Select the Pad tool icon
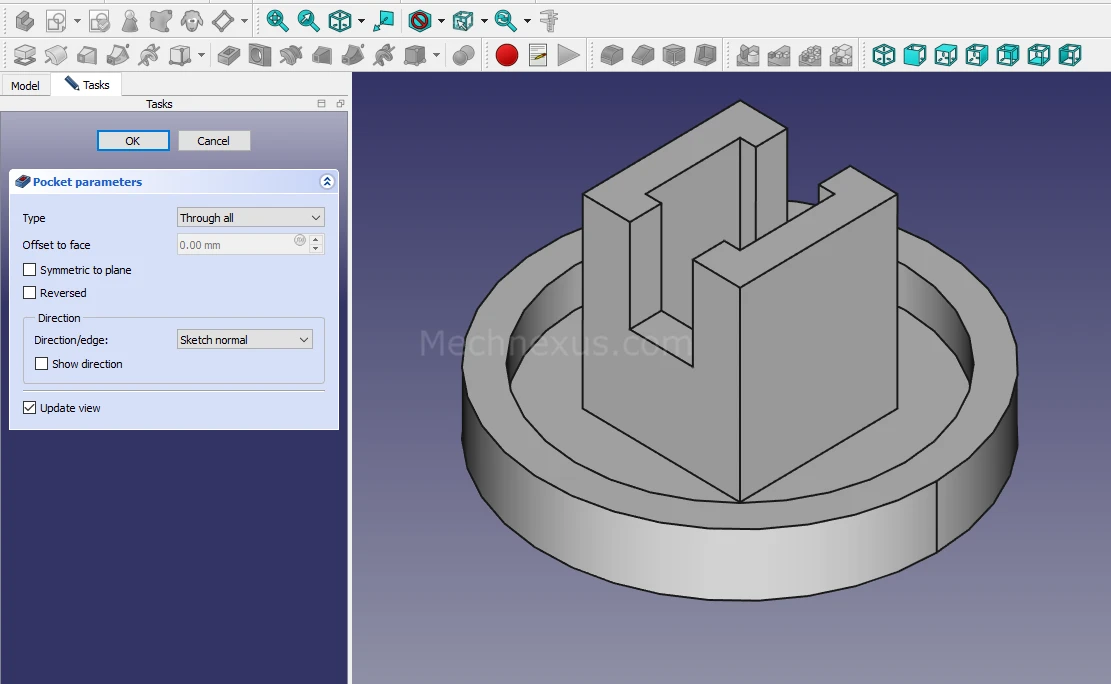The image size is (1111, 684). (x=24, y=55)
